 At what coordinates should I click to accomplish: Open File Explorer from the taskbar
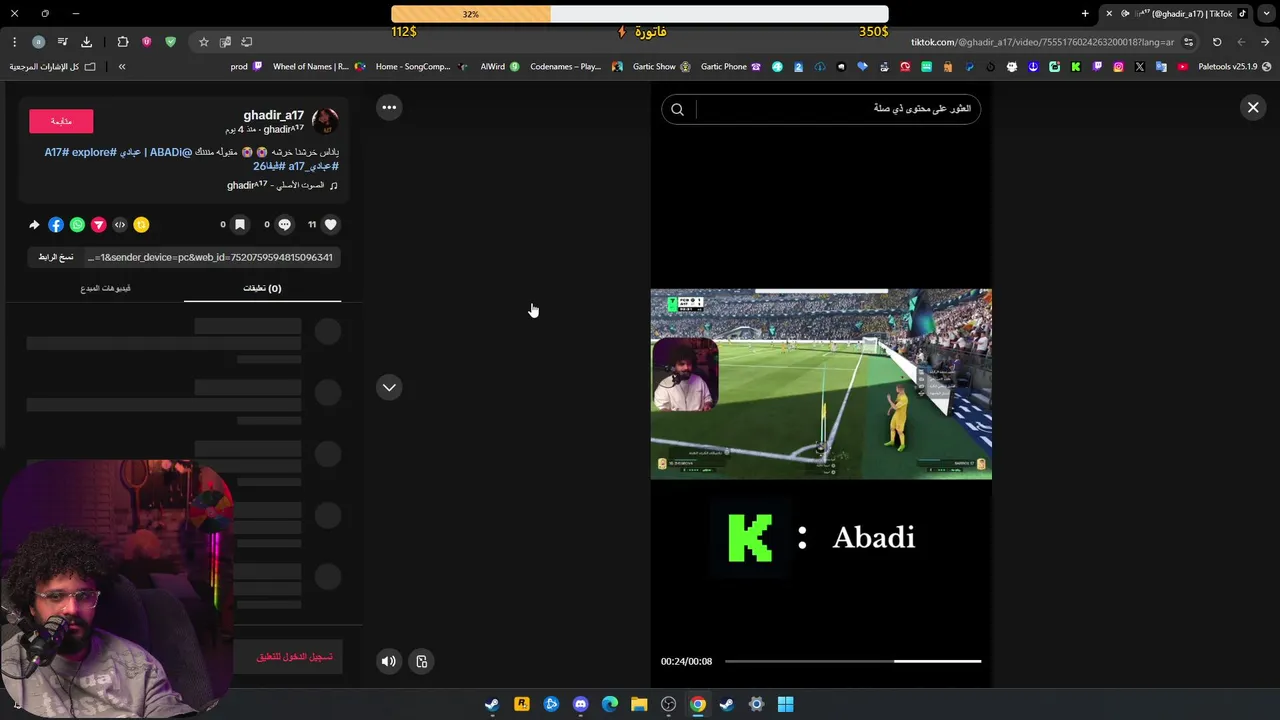point(639,704)
